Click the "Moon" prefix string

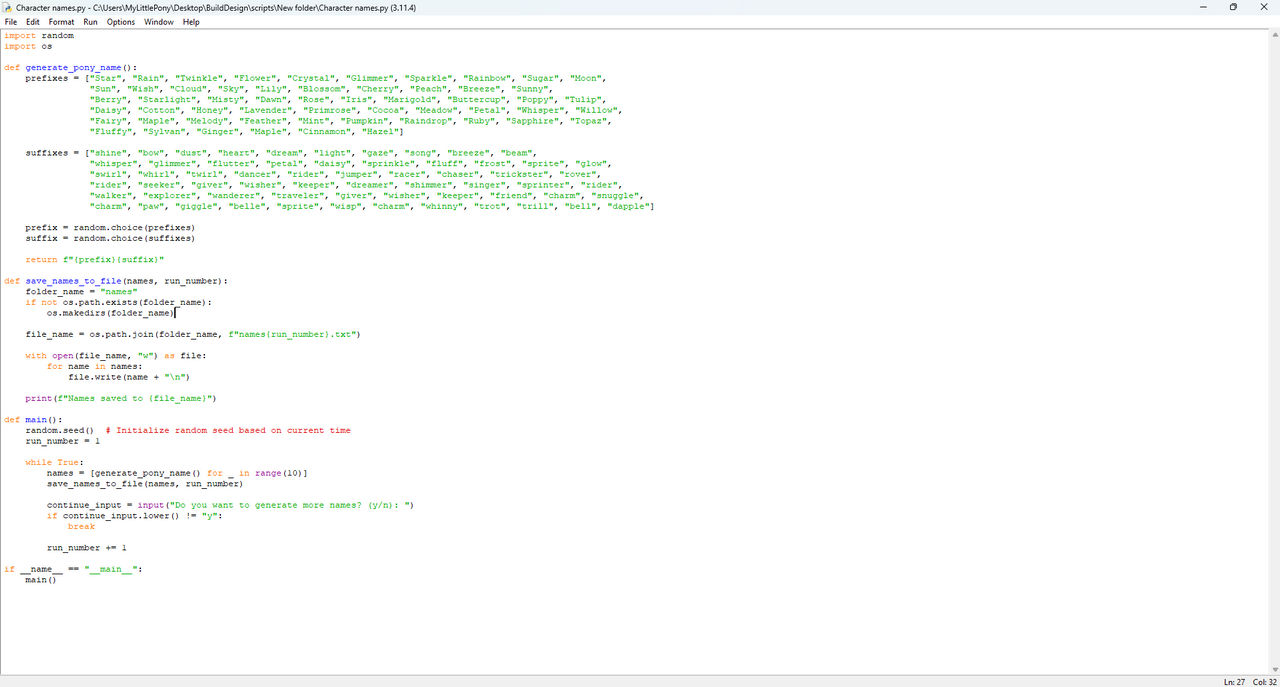[587, 78]
